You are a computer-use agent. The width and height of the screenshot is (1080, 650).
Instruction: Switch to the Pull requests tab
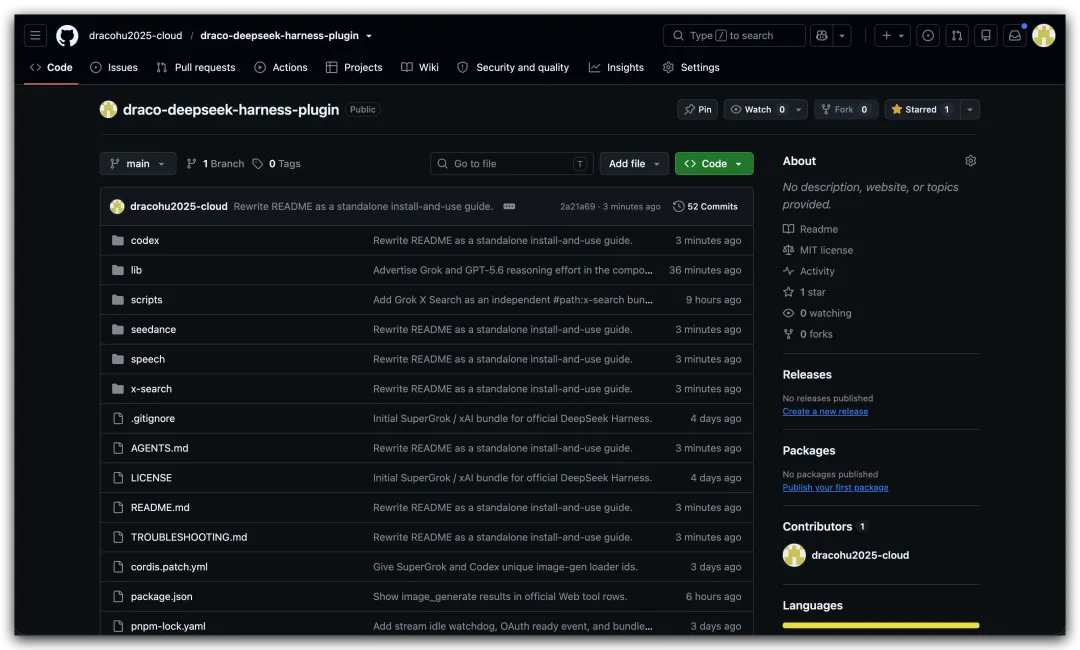tap(196, 67)
